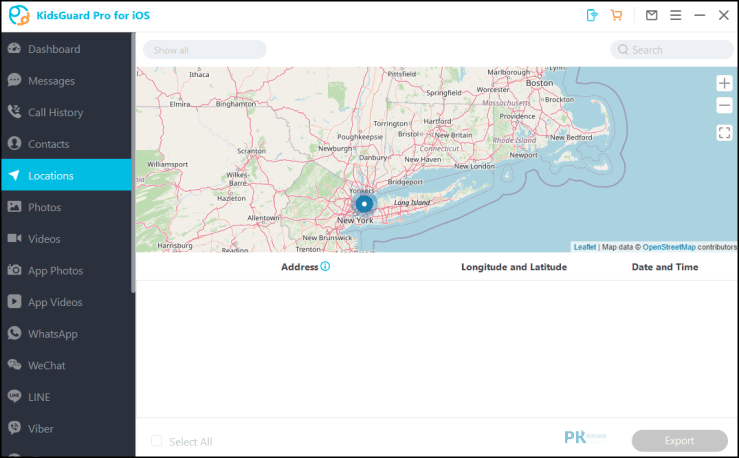Screen dimensions: 739x458
Task: Toggle fullscreen map view
Action: (x=724, y=133)
